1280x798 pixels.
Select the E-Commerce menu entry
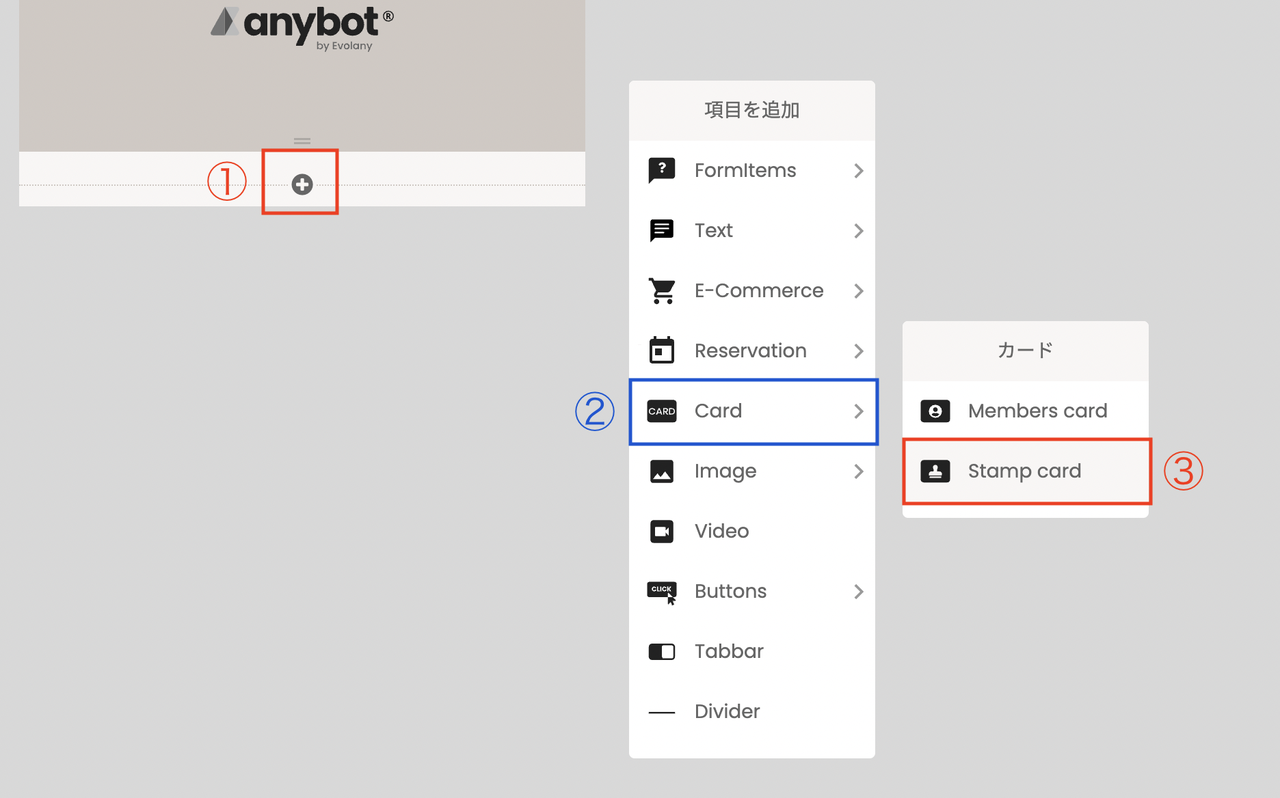click(x=752, y=291)
